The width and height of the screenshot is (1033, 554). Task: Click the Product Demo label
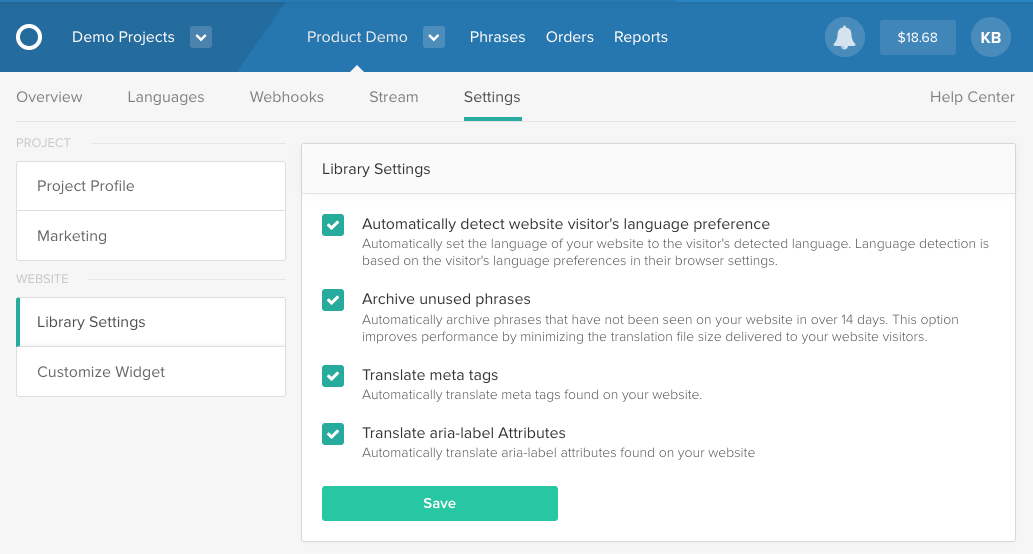pos(357,37)
